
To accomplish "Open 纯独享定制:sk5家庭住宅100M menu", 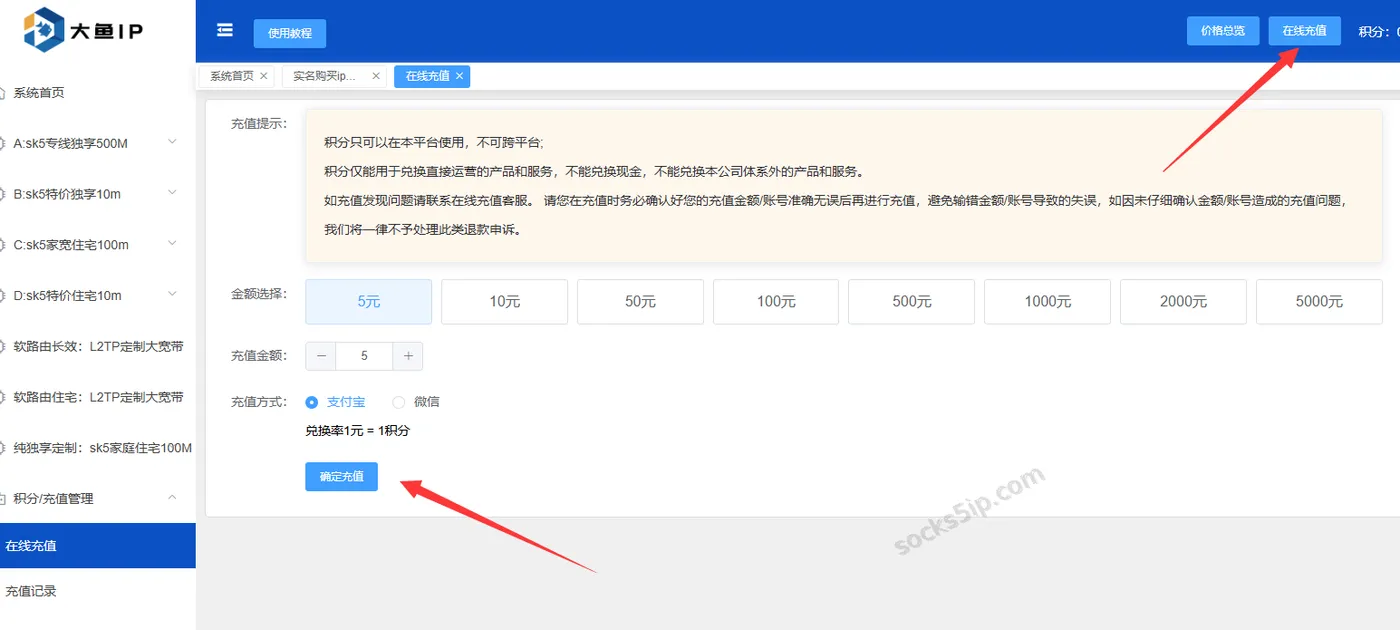I will coord(97,448).
